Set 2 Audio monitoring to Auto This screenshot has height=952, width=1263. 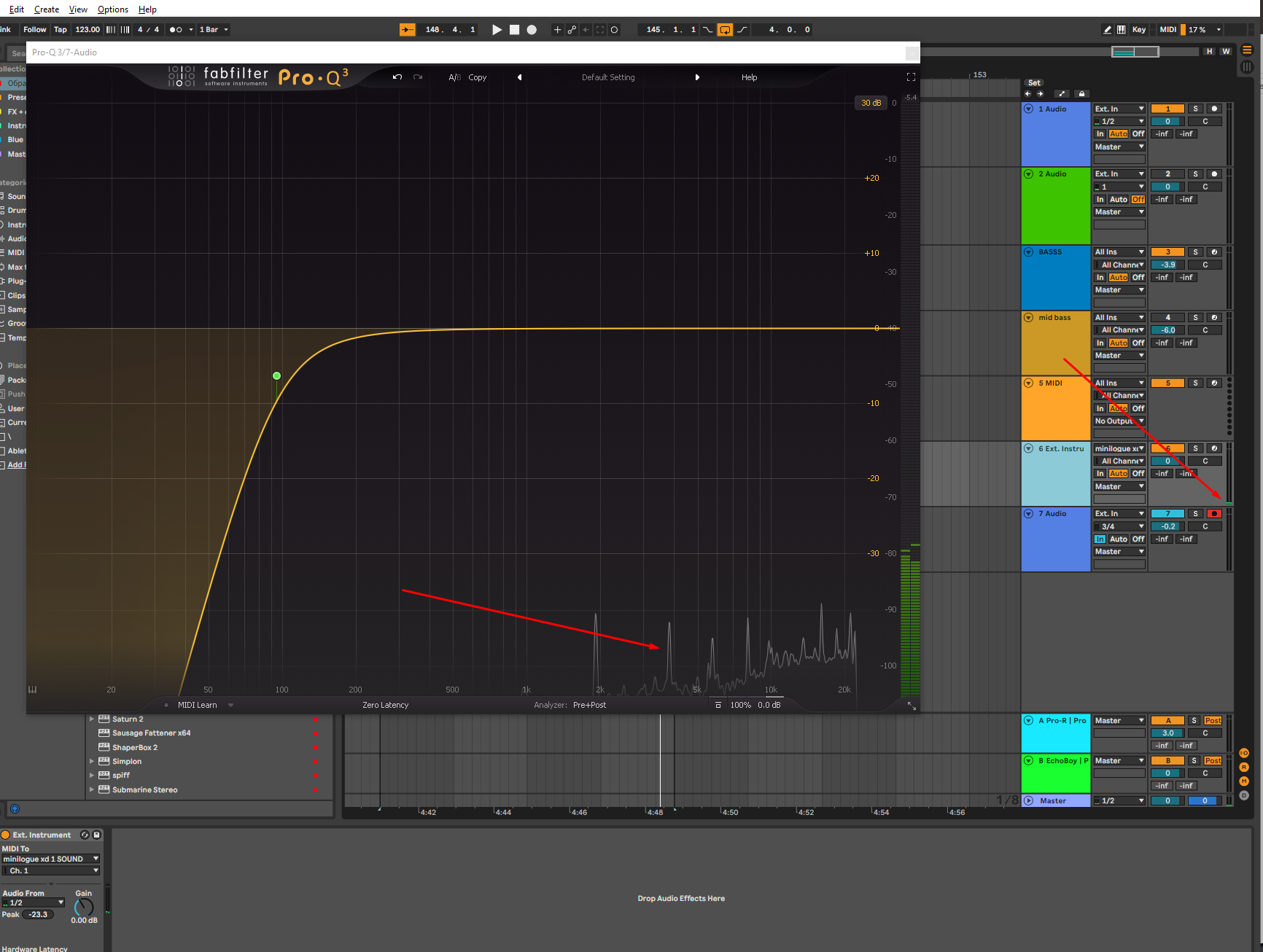(1119, 200)
